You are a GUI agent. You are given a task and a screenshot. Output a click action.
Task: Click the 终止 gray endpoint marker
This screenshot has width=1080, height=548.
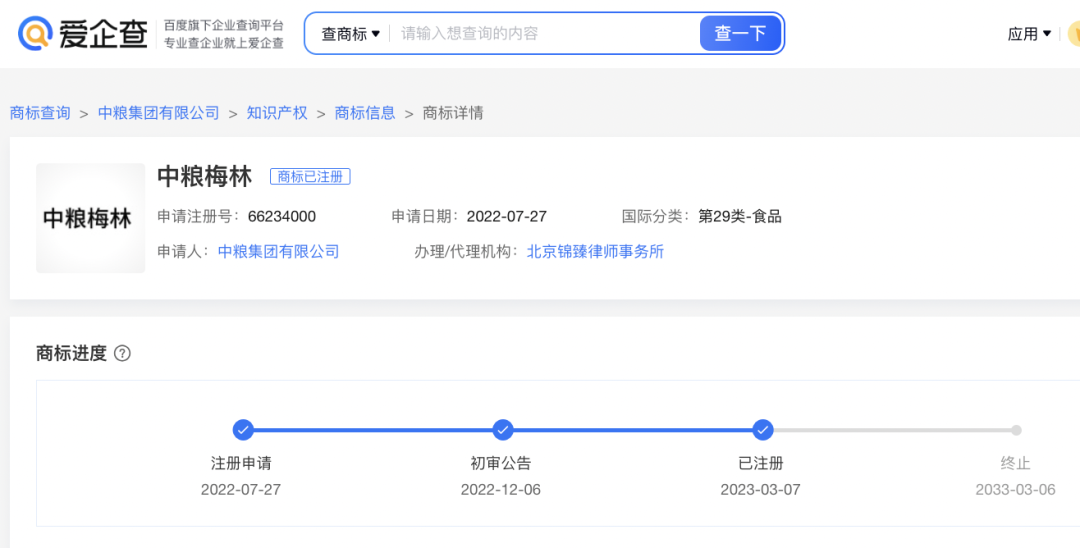1016,430
